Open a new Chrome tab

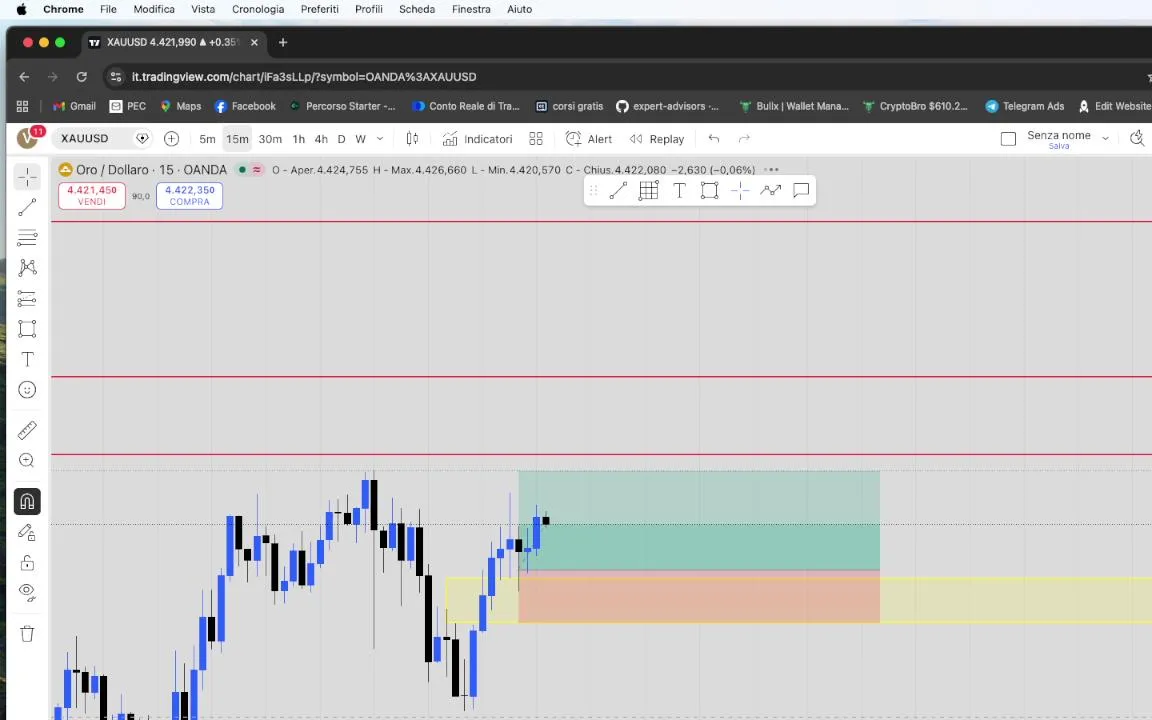click(x=283, y=43)
